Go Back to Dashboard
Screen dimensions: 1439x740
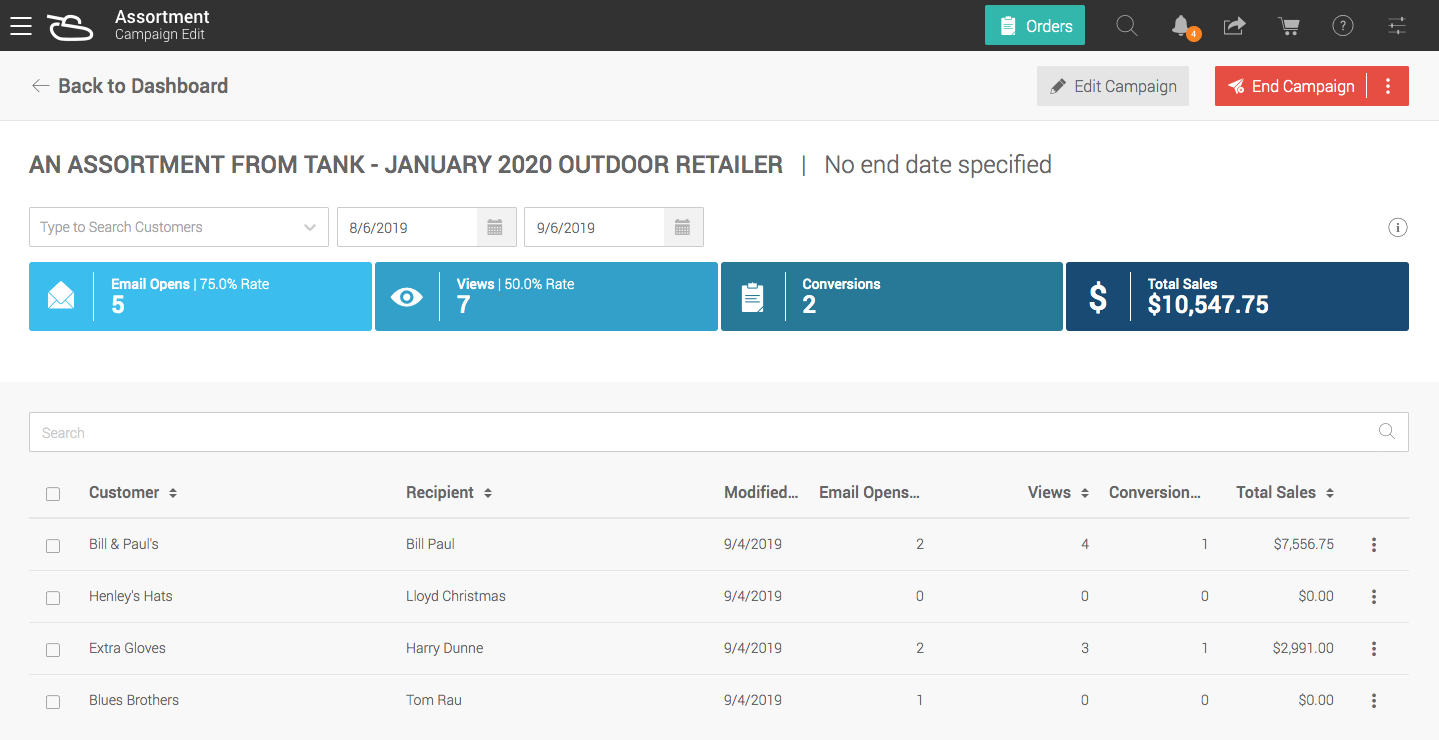pos(130,86)
